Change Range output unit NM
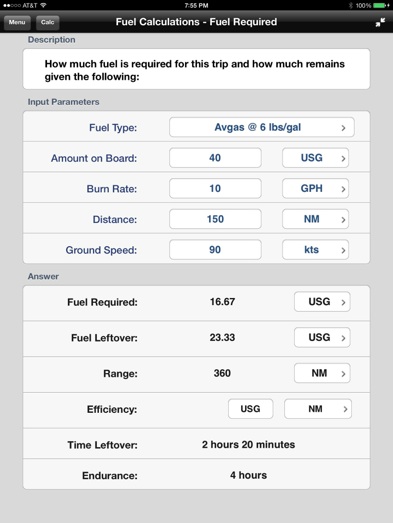Viewport: 393px width, 523px height. tap(322, 373)
